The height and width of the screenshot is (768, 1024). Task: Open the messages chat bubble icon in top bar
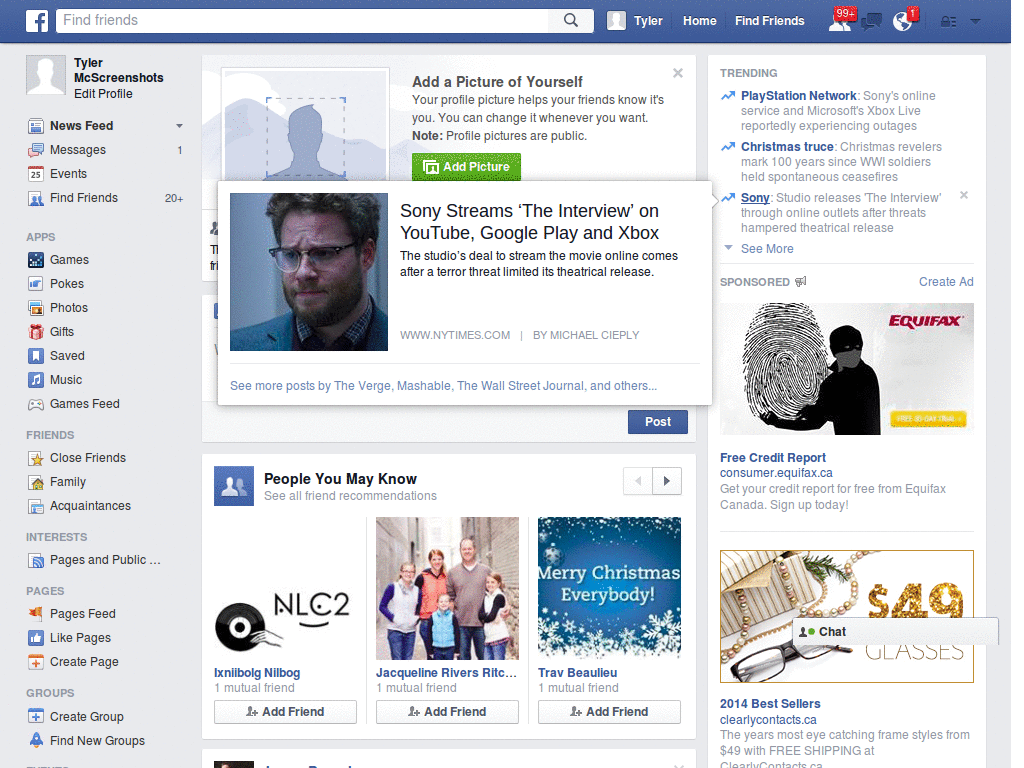[871, 22]
